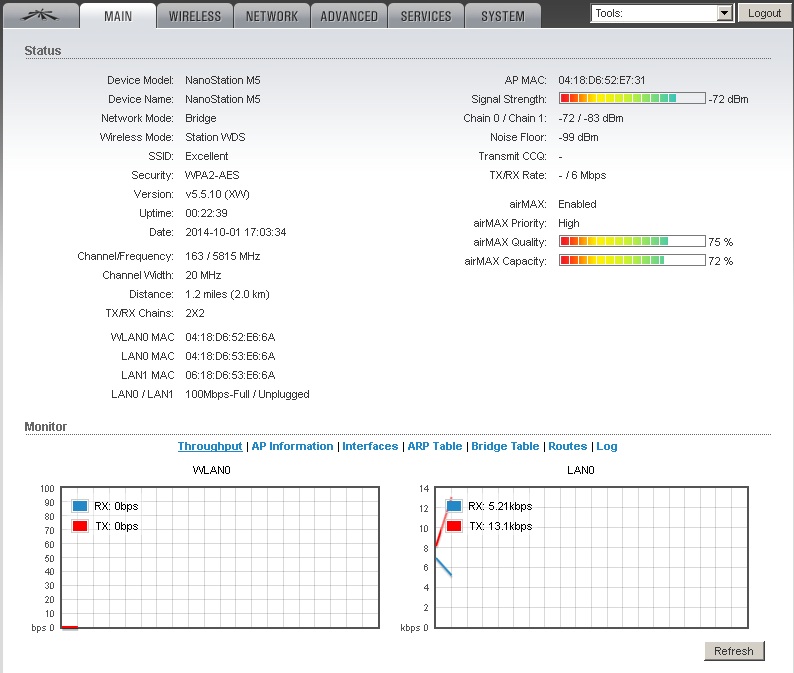
Task: Click the Network Mode value Bridge
Action: coord(201,118)
